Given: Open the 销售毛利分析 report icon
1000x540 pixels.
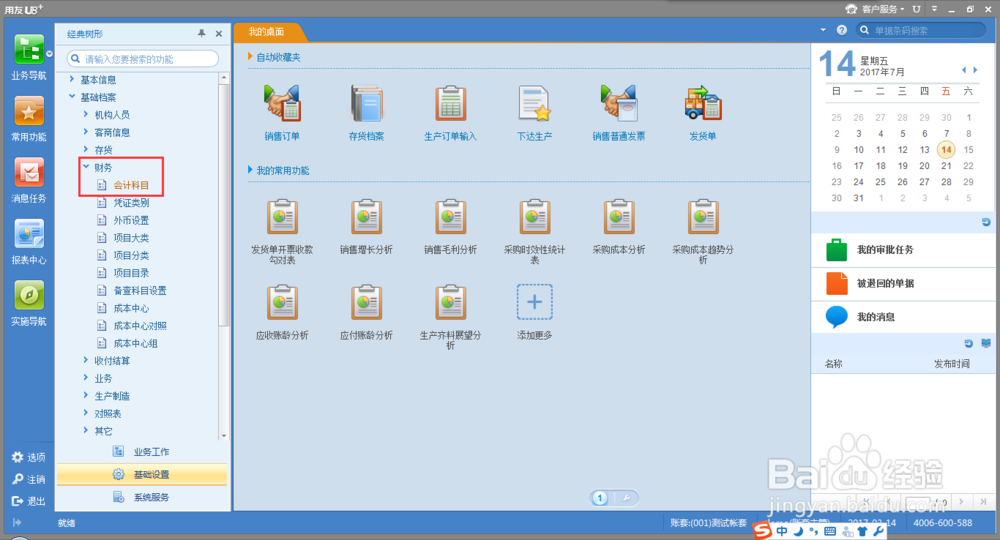Looking at the screenshot, I should pyautogui.click(x=450, y=217).
